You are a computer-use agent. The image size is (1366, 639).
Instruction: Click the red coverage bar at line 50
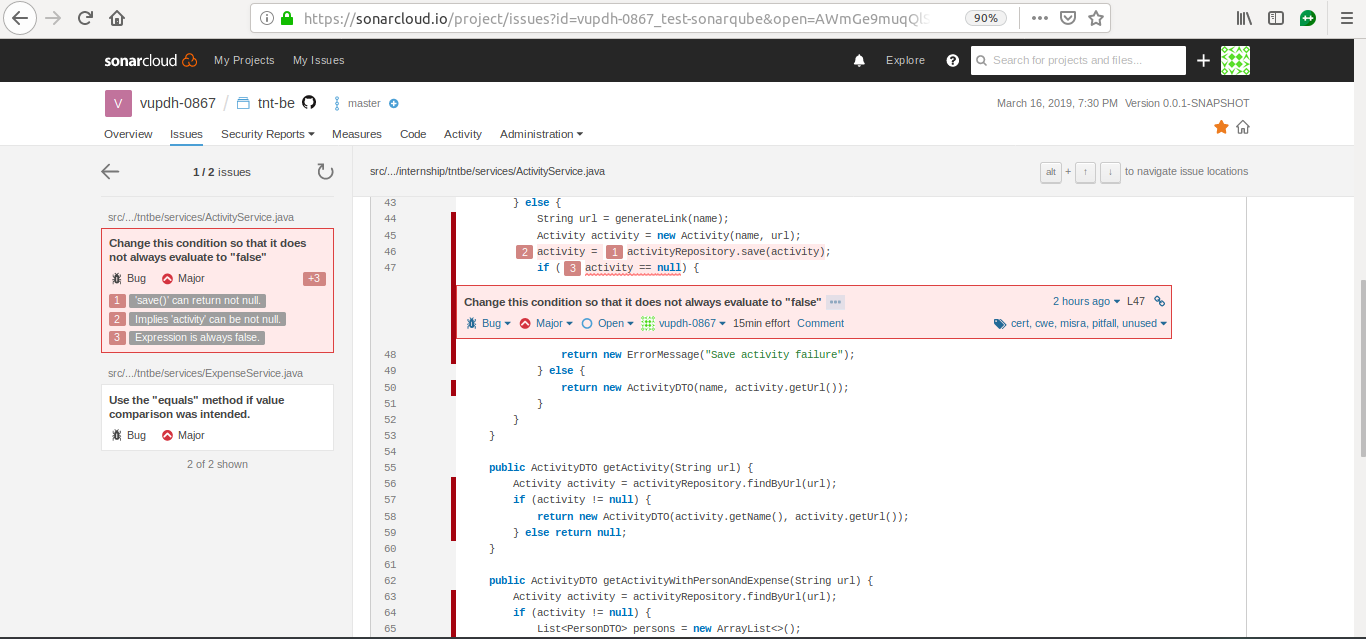[x=454, y=387]
